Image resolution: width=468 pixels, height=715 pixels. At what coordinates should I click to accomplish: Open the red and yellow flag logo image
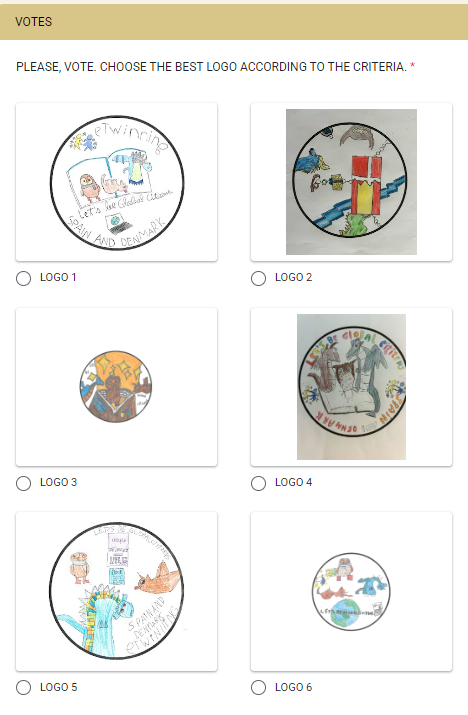(x=351, y=181)
